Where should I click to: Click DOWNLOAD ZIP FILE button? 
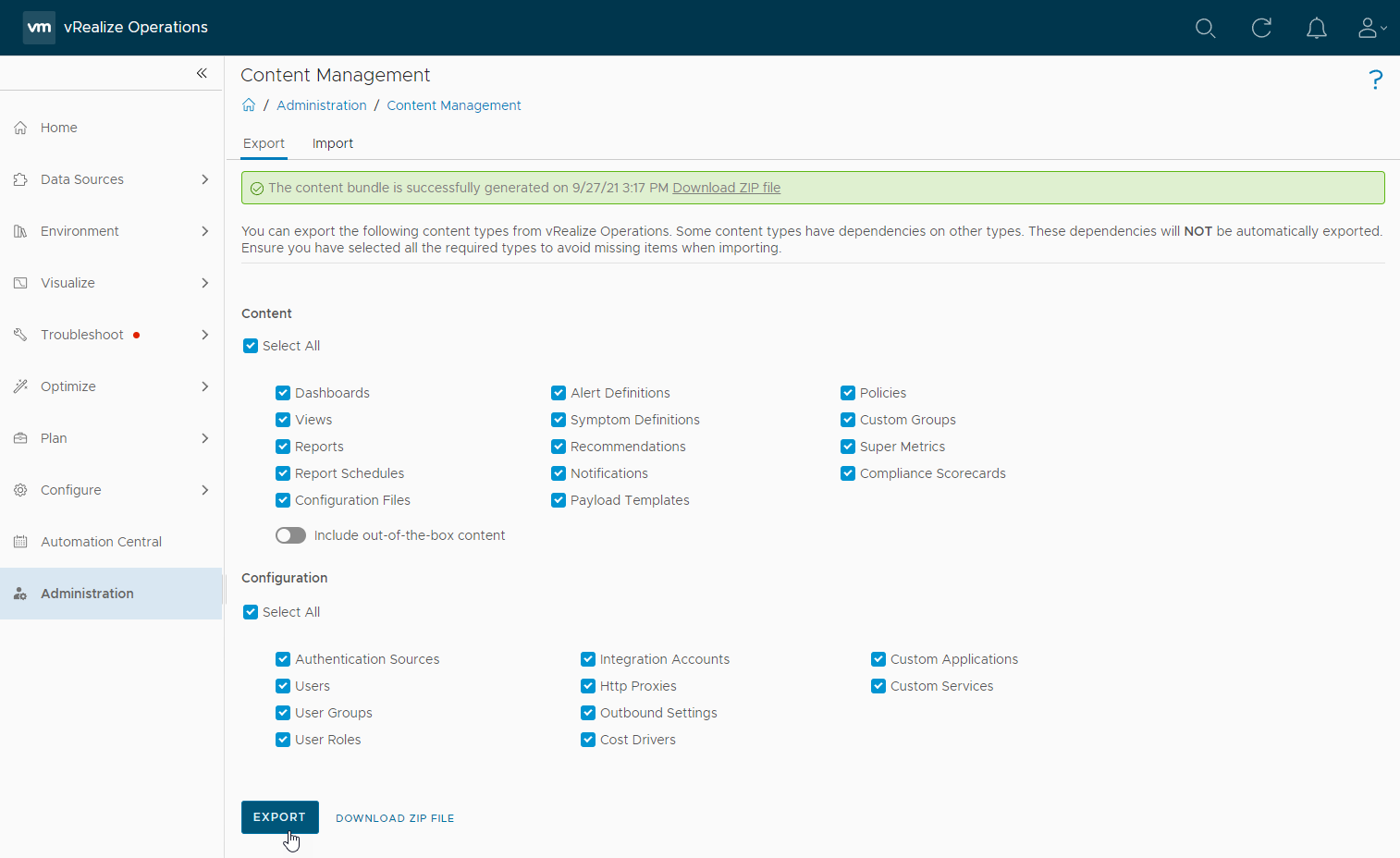point(395,818)
